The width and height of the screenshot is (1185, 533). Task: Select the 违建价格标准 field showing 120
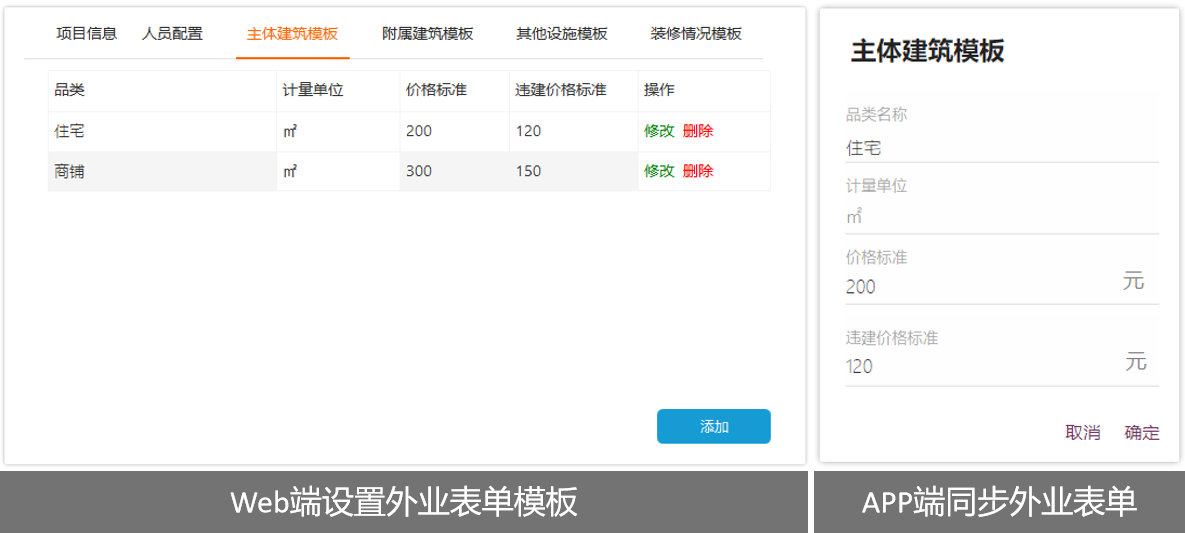click(x=980, y=367)
